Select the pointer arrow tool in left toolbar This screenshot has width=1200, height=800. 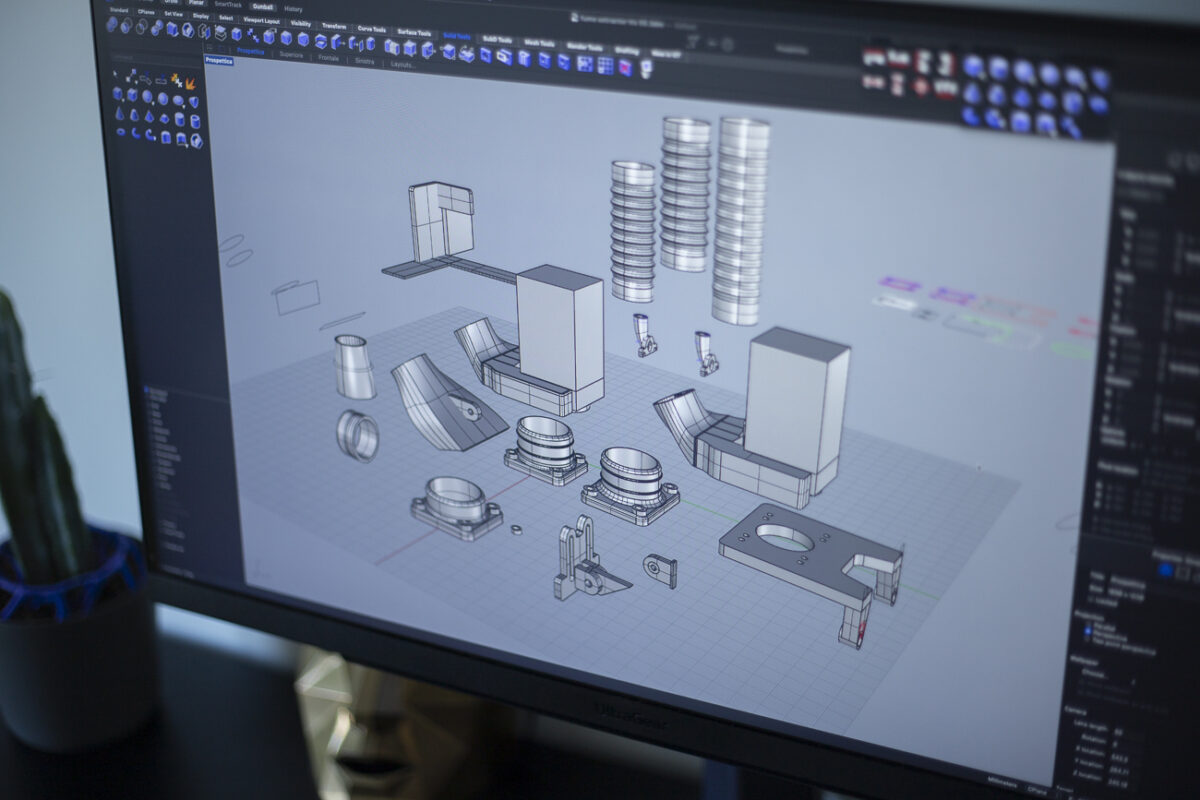(x=115, y=73)
